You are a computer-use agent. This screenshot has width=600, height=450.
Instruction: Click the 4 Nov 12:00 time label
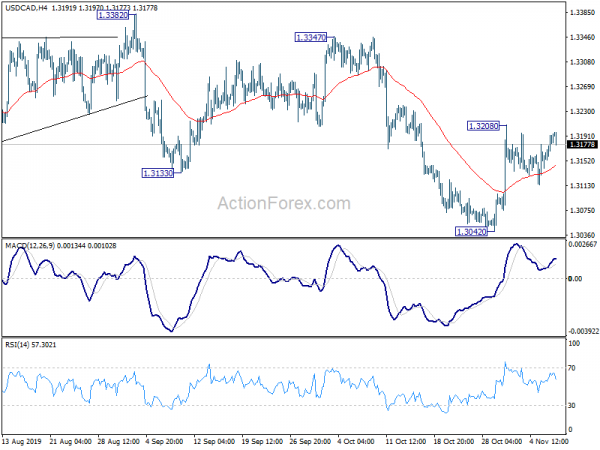coord(548,442)
